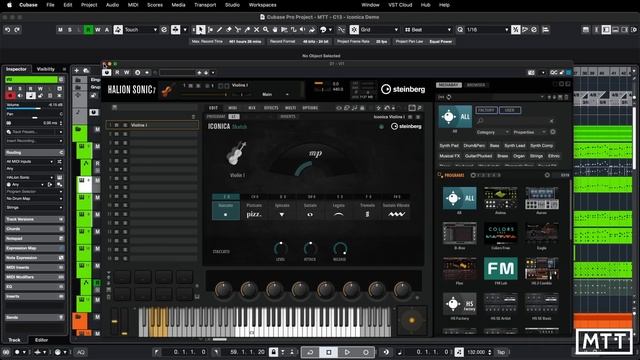Click the Stop button in transport
Screen dimensions: 640x360
(329, 352)
